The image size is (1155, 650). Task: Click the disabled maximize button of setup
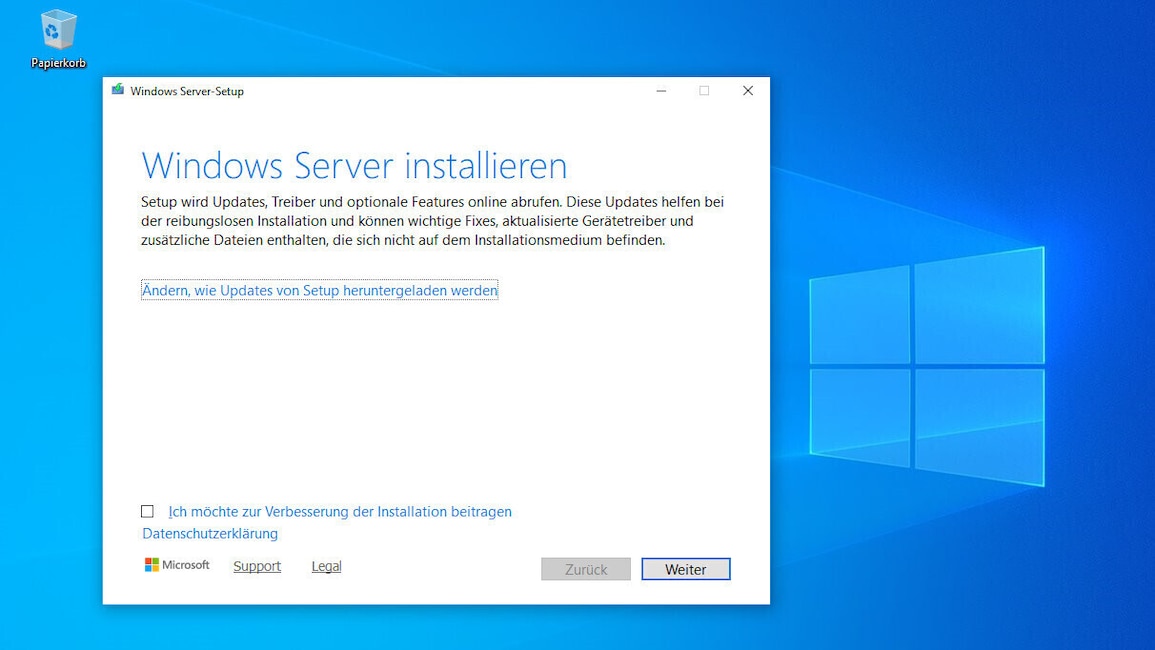click(x=704, y=91)
